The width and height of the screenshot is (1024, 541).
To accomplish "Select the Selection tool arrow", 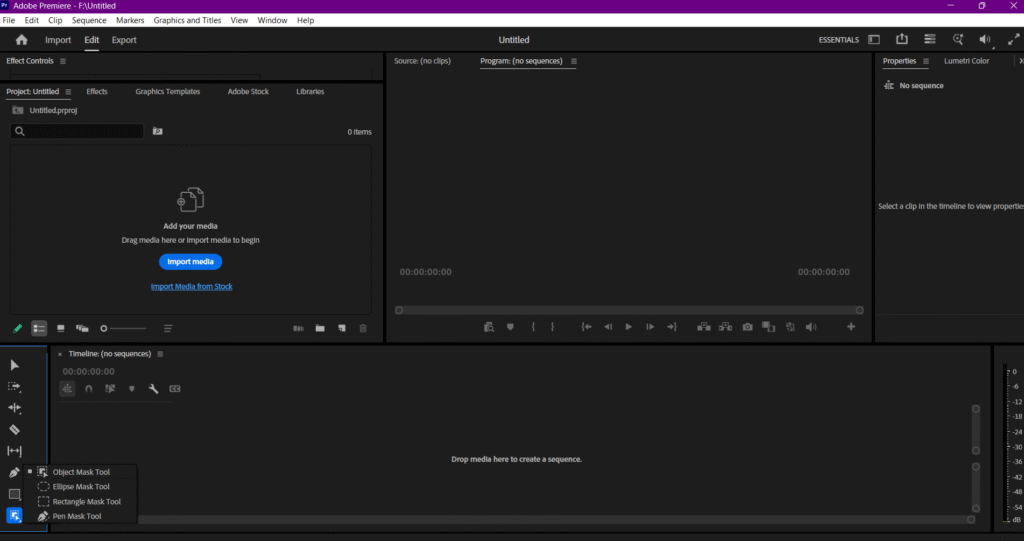I will (14, 365).
